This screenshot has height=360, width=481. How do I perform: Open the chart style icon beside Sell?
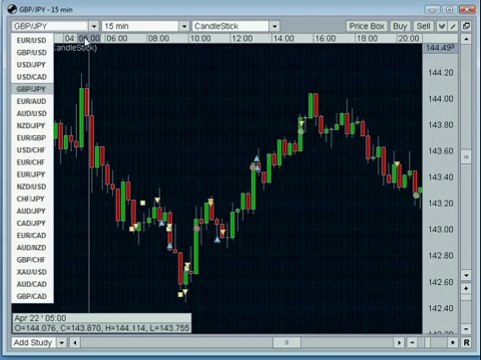(442, 26)
